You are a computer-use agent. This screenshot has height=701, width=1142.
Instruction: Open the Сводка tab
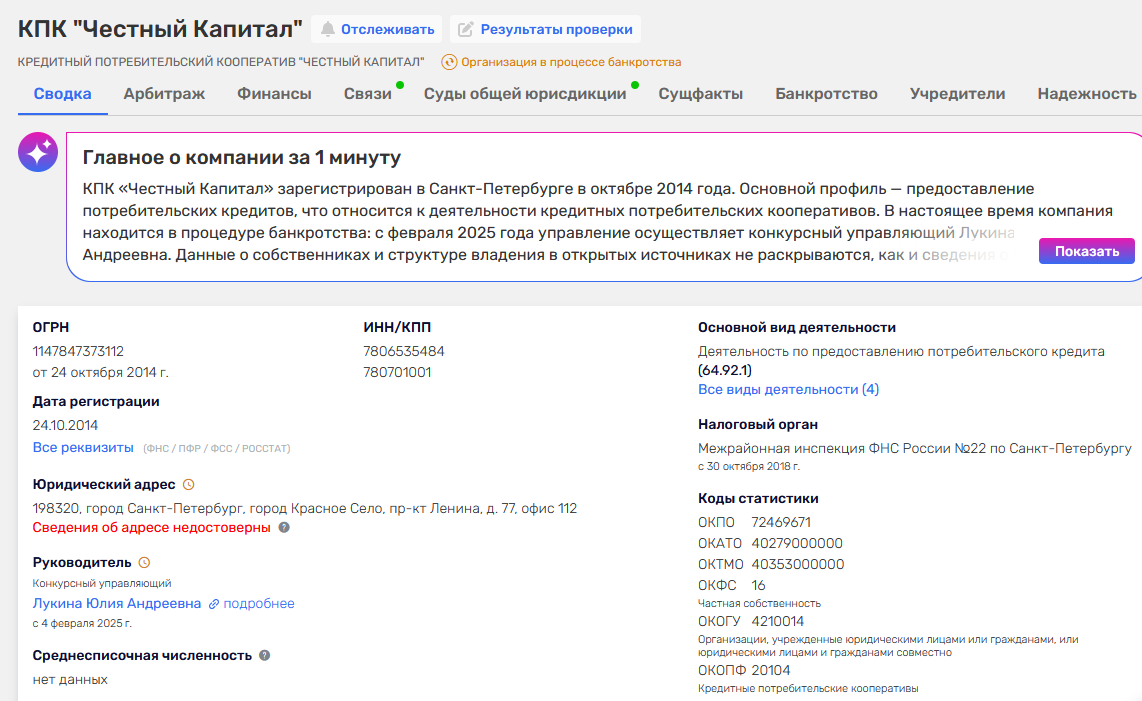point(63,94)
